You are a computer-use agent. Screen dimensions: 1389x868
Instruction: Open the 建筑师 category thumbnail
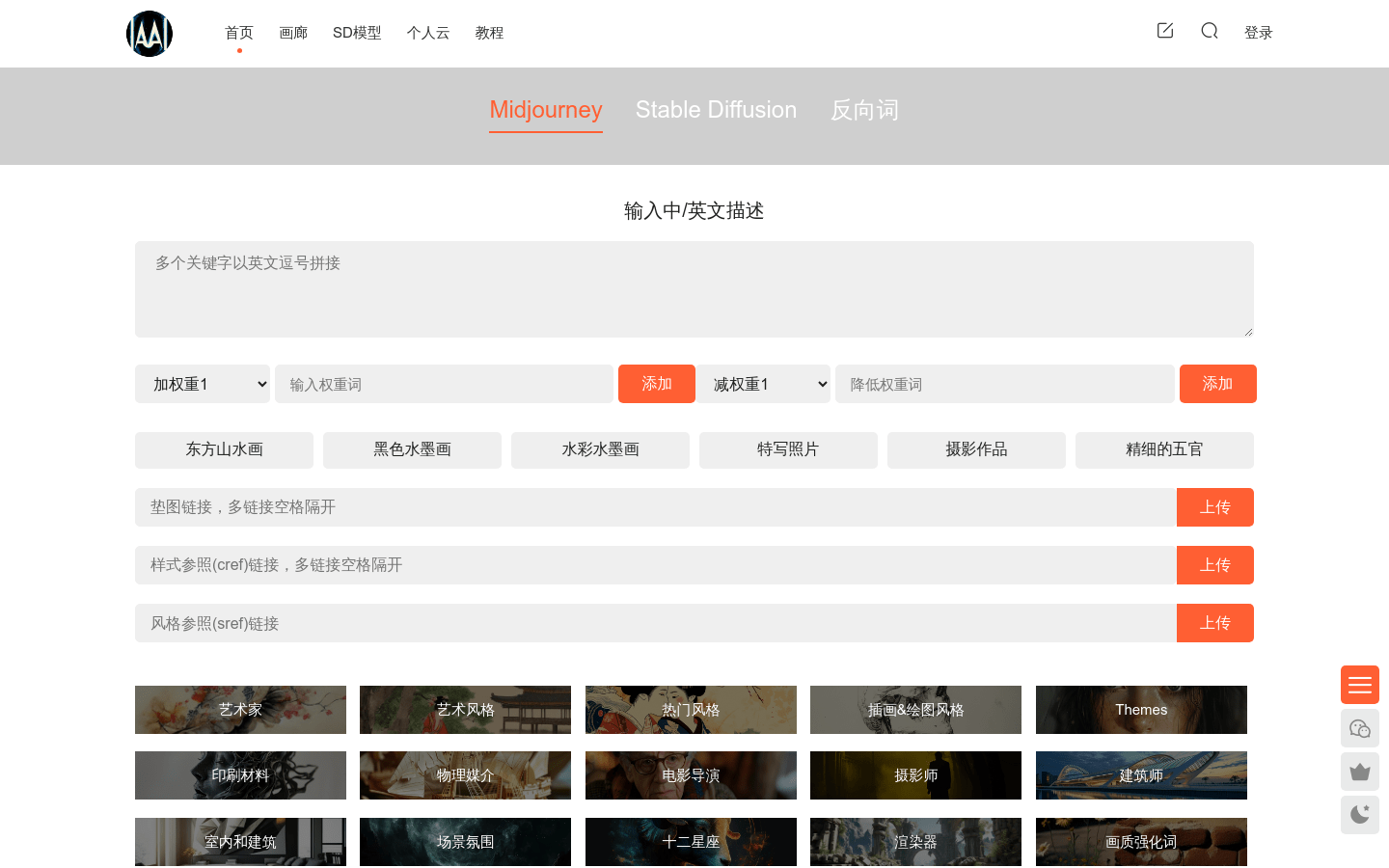click(x=1141, y=775)
